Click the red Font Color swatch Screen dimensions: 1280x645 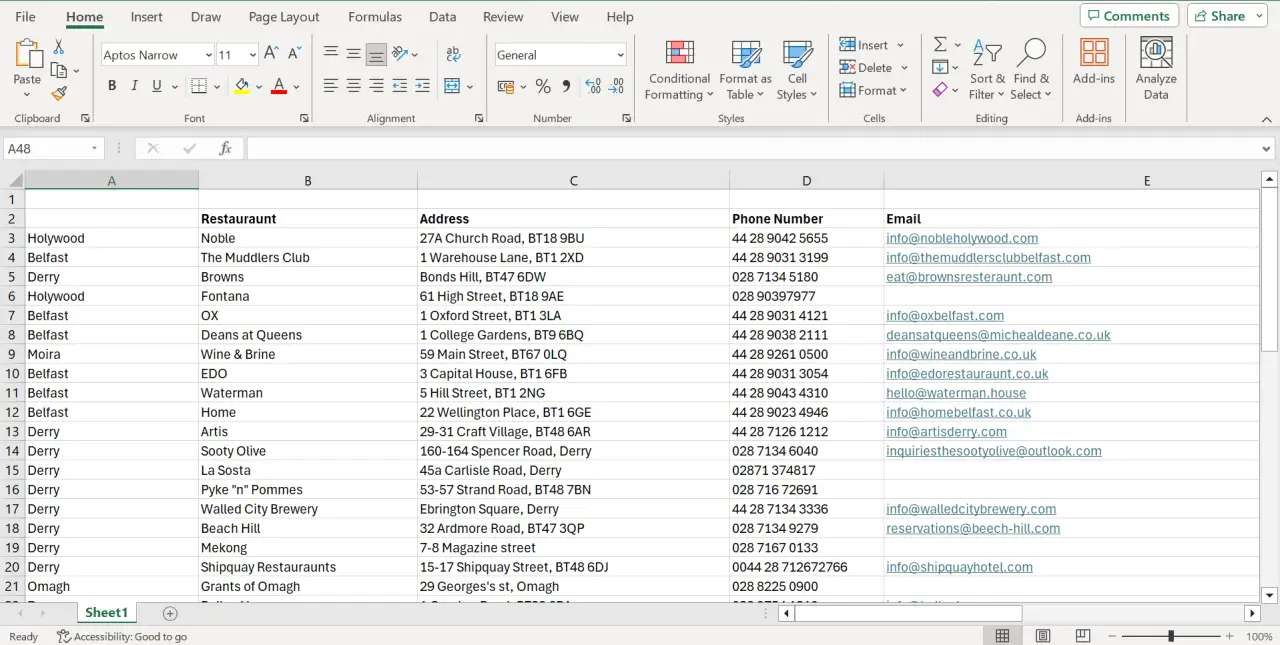(x=279, y=87)
